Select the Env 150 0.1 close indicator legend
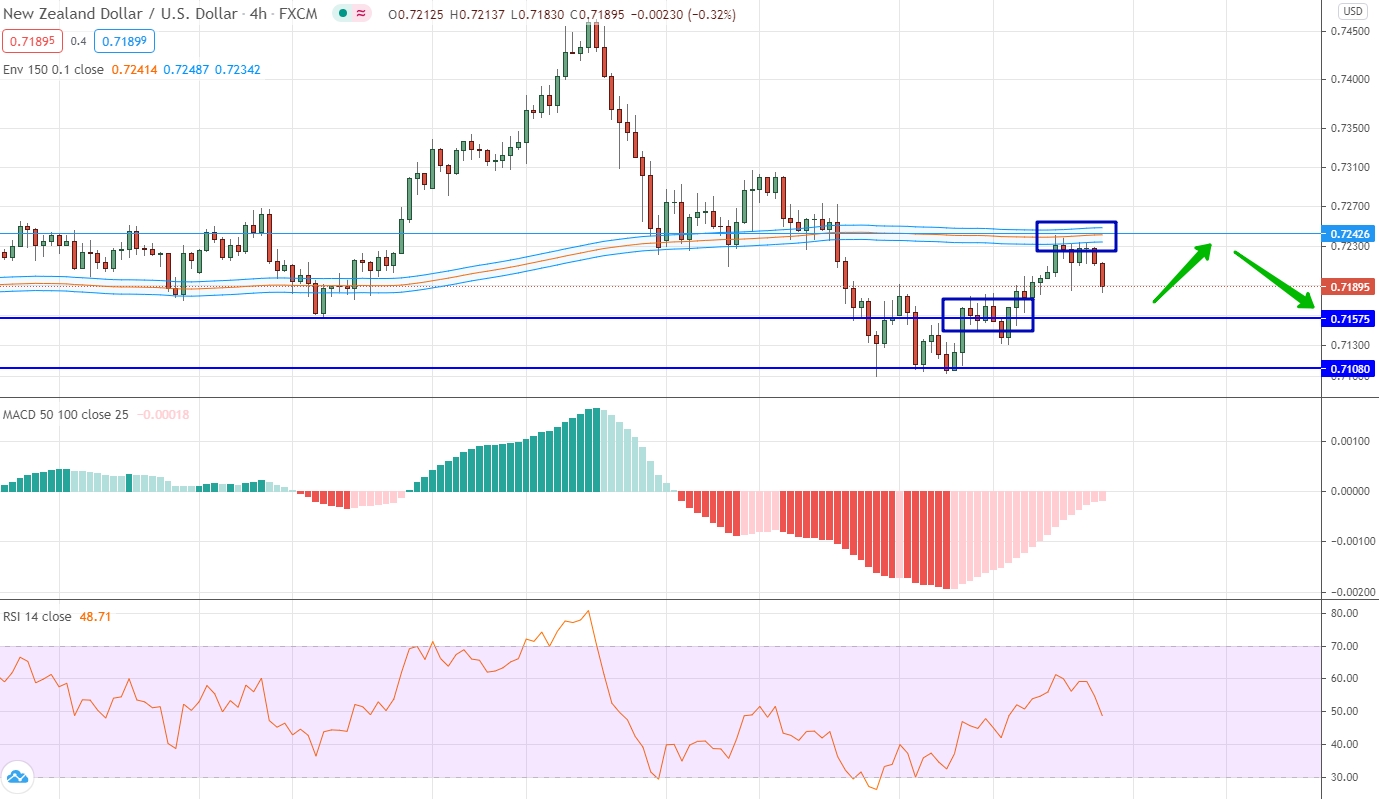Viewport: 1379px width, 799px height. 53,69
